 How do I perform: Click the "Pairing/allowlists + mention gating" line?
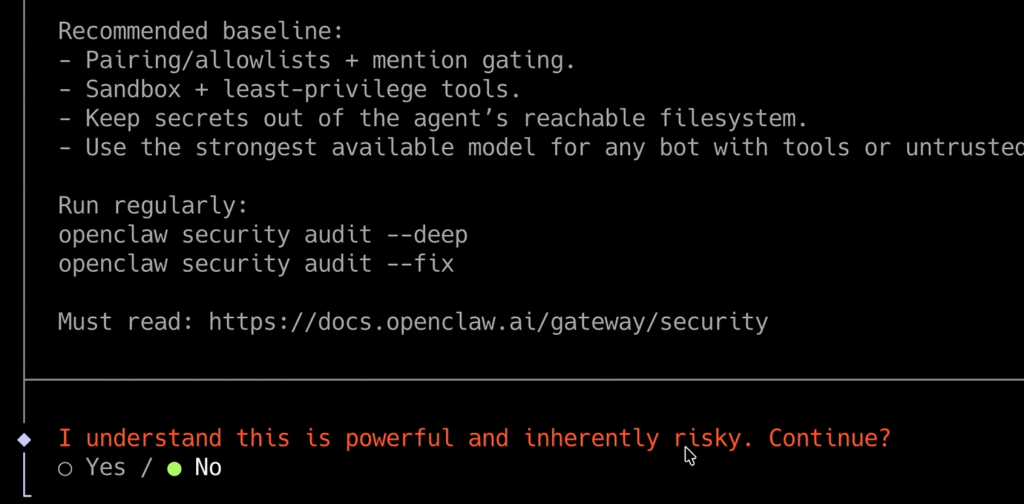pos(317,60)
